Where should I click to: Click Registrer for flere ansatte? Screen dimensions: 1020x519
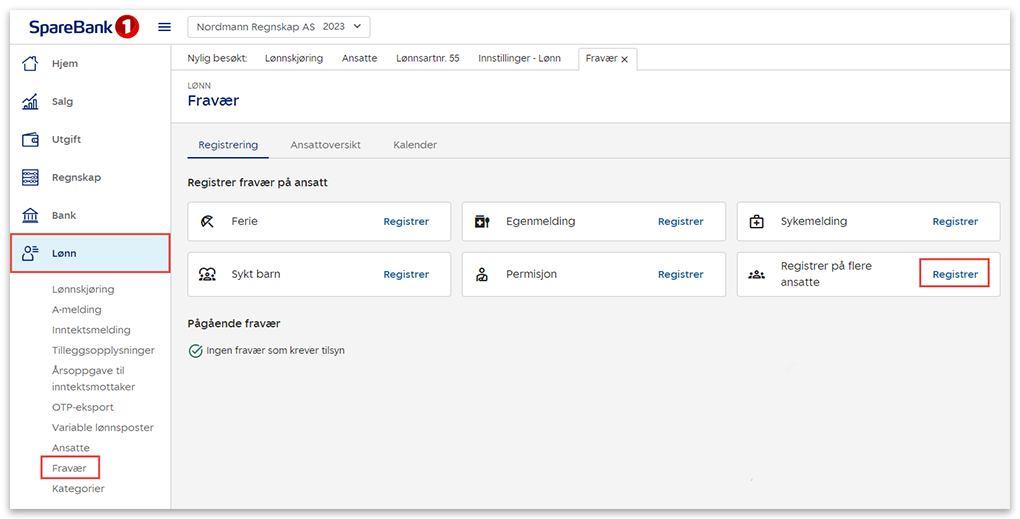tap(955, 274)
